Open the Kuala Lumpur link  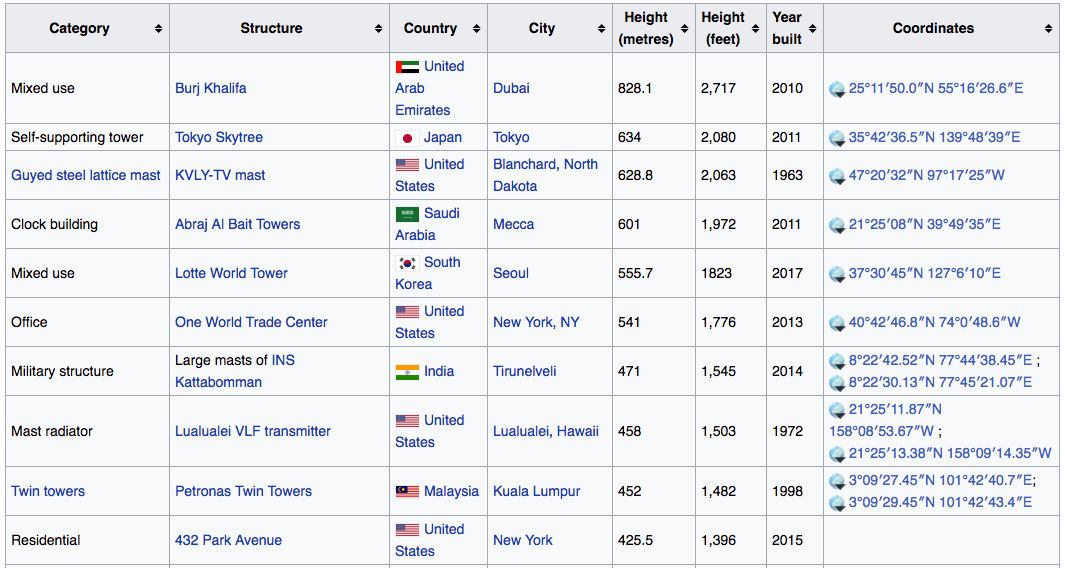[x=537, y=491]
